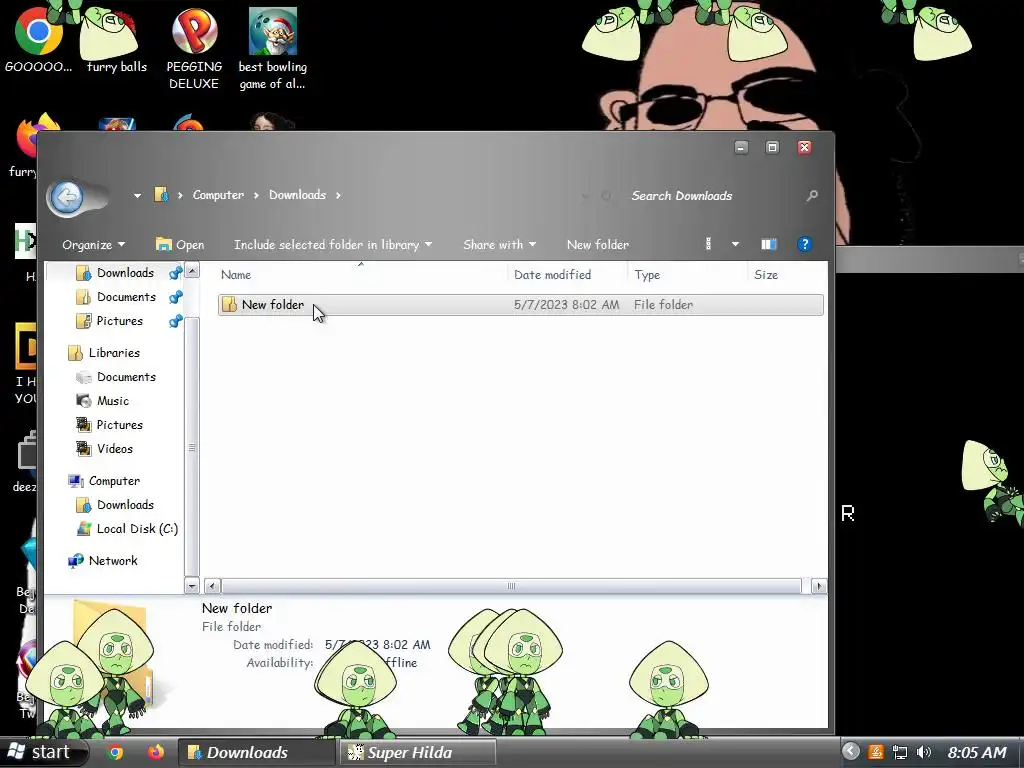Image resolution: width=1024 pixels, height=768 pixels.
Task: Open Music library in sidebar
Action: point(112,402)
